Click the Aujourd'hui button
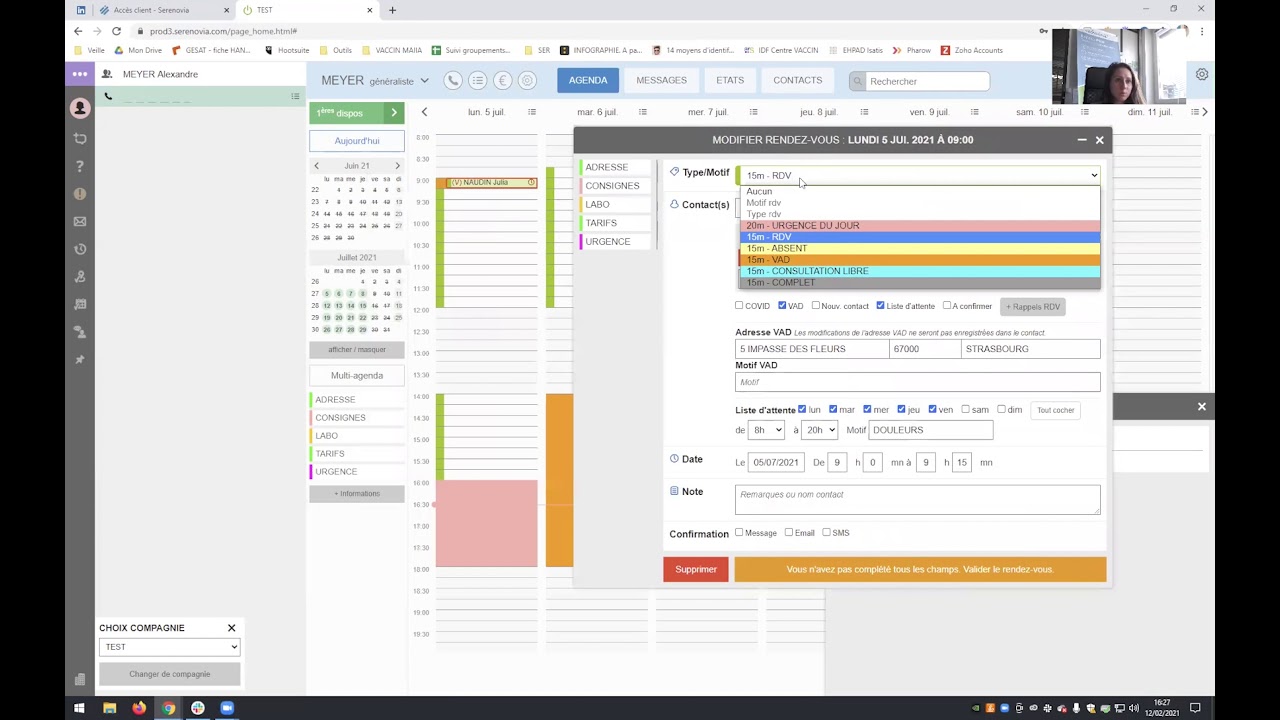 (357, 141)
